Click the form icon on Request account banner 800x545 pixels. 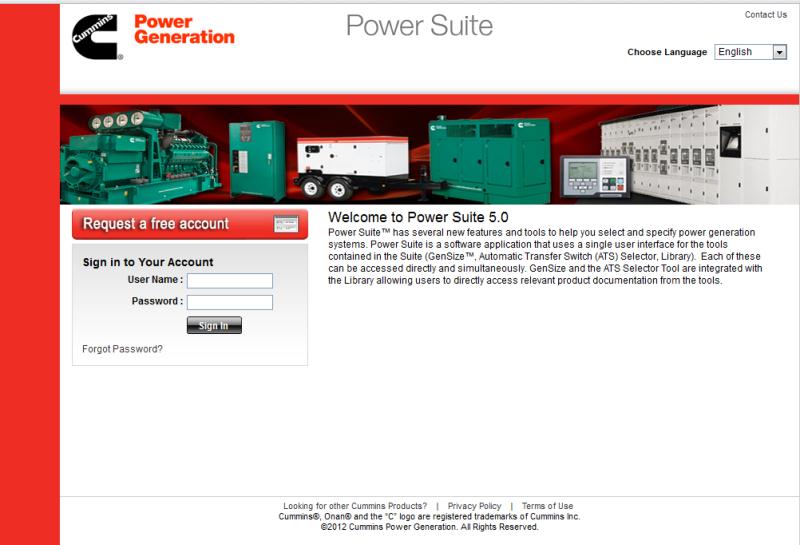286,224
